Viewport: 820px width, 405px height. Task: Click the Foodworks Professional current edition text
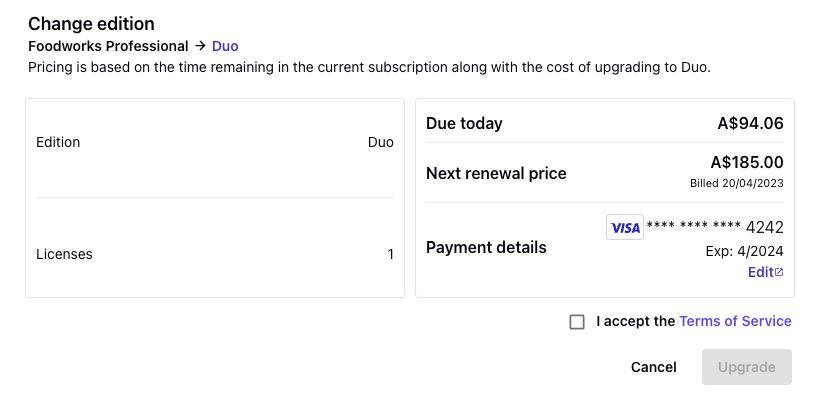108,46
